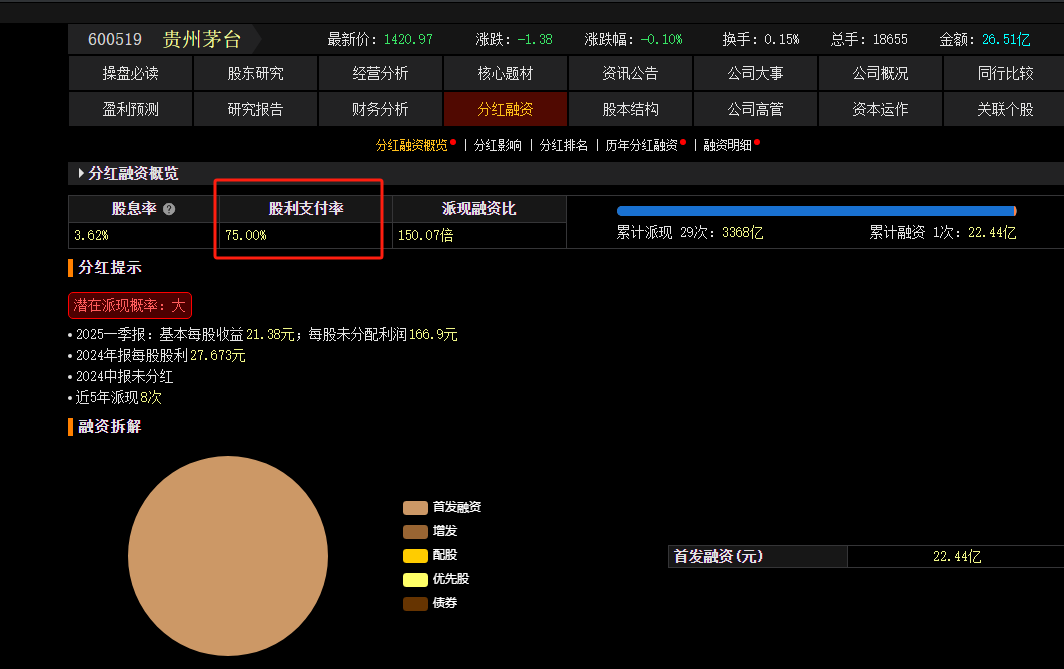Open the 关联个股 tab
Screen dimensions: 1064x669
(x=1005, y=109)
